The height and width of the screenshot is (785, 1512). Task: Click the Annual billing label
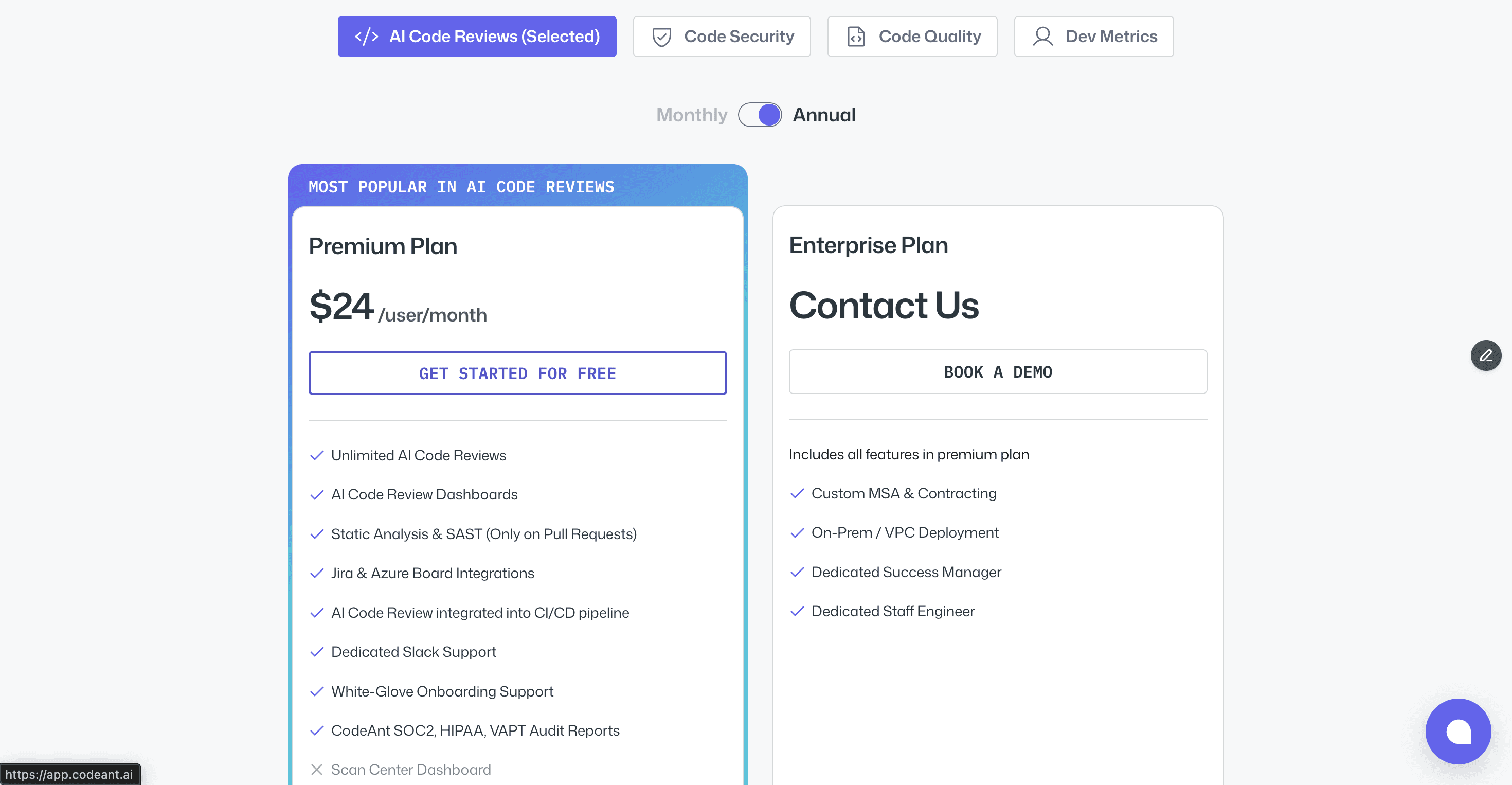pos(824,115)
